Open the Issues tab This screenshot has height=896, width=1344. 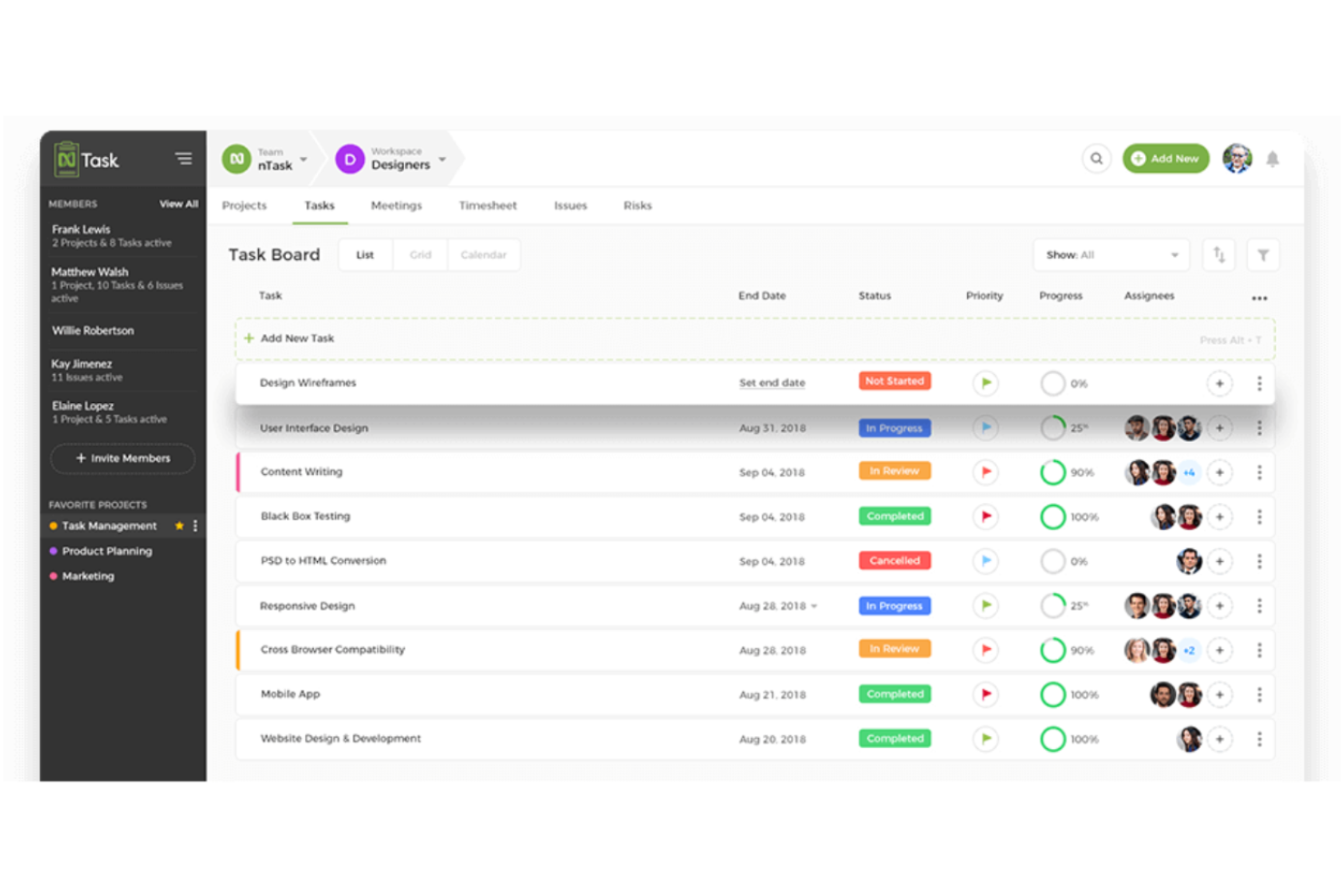[570, 206]
